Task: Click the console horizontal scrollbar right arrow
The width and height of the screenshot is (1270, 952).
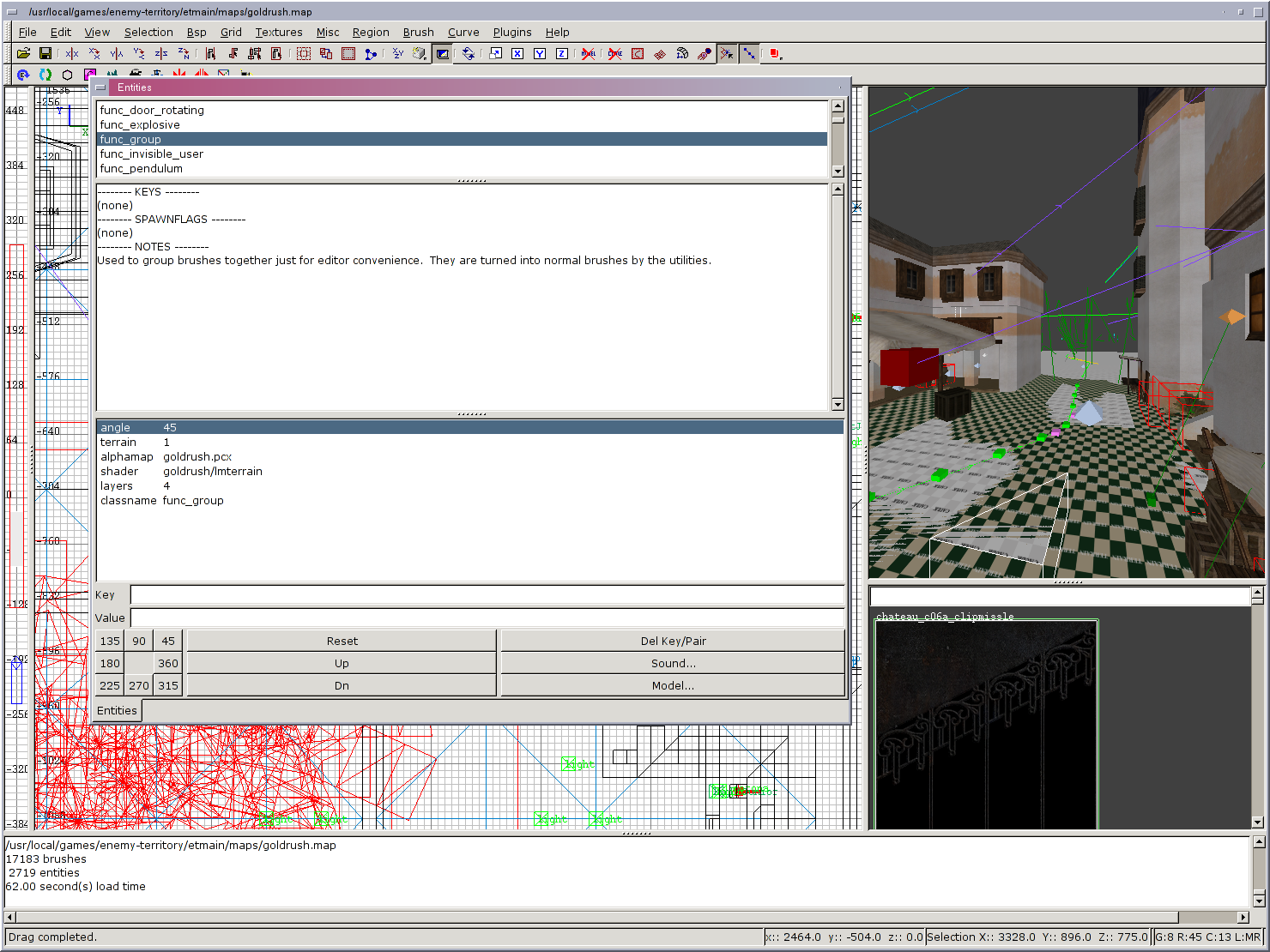Action: coord(1243,917)
